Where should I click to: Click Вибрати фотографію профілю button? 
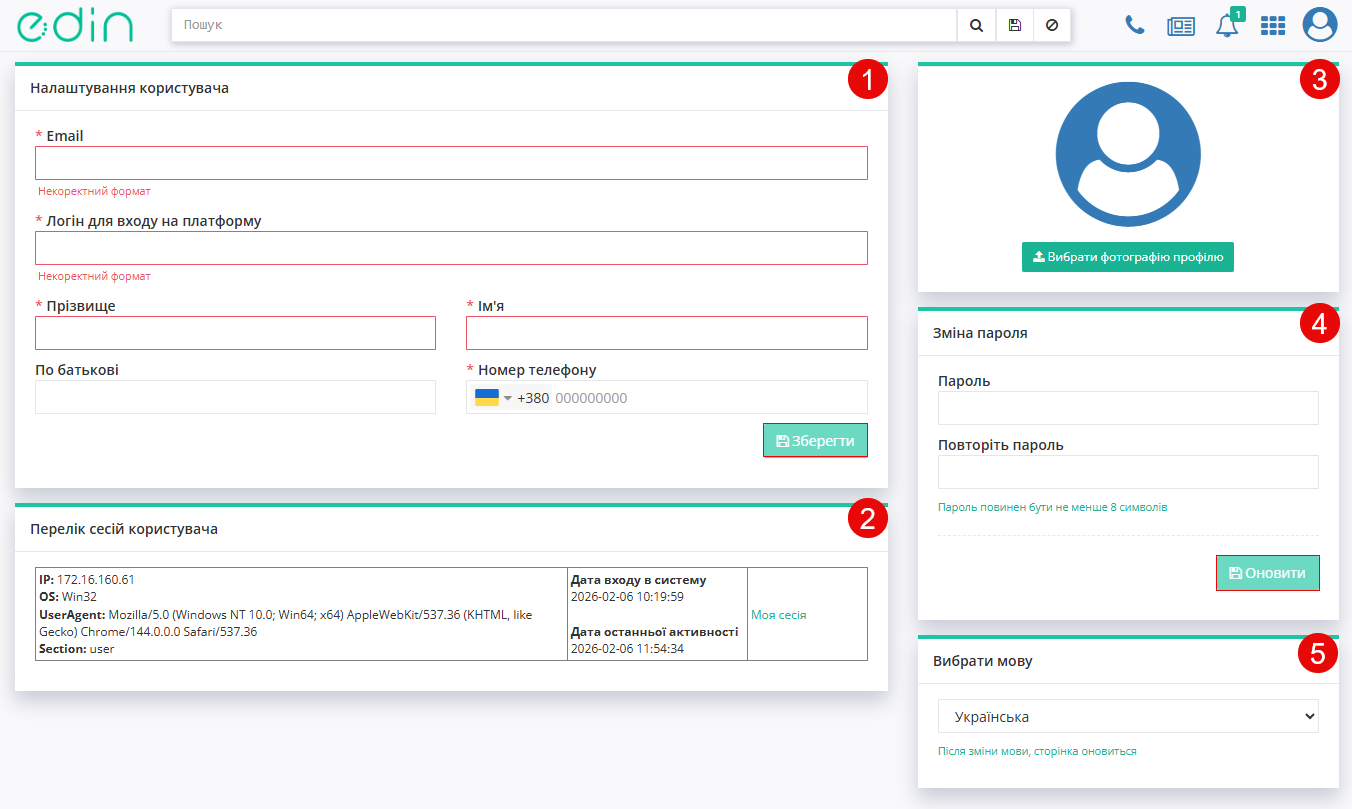[1127, 257]
